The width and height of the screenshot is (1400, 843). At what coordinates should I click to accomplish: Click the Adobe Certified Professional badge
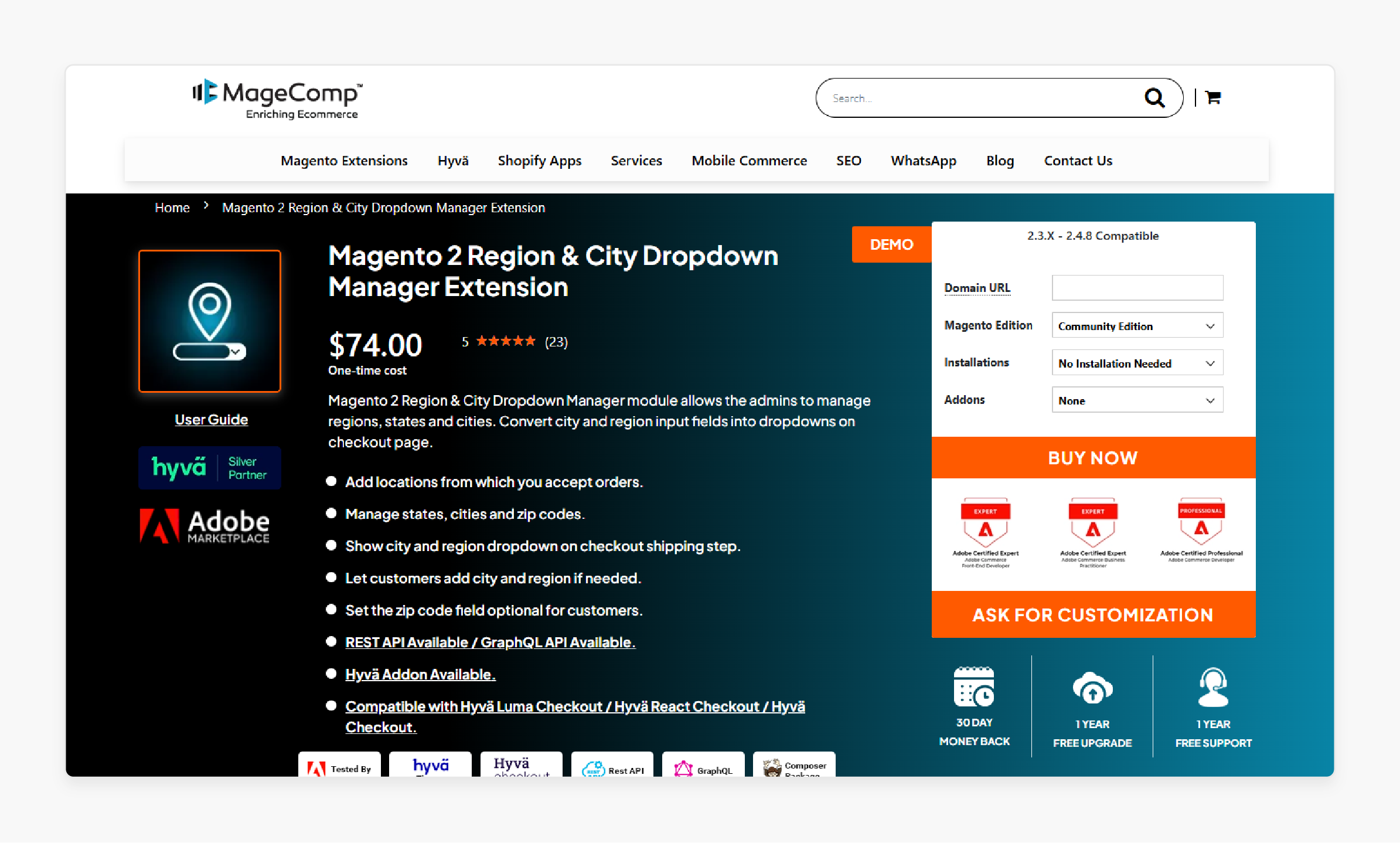click(1201, 531)
